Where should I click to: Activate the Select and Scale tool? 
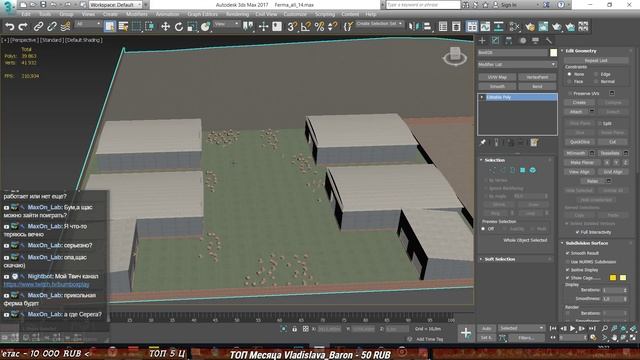point(192,27)
